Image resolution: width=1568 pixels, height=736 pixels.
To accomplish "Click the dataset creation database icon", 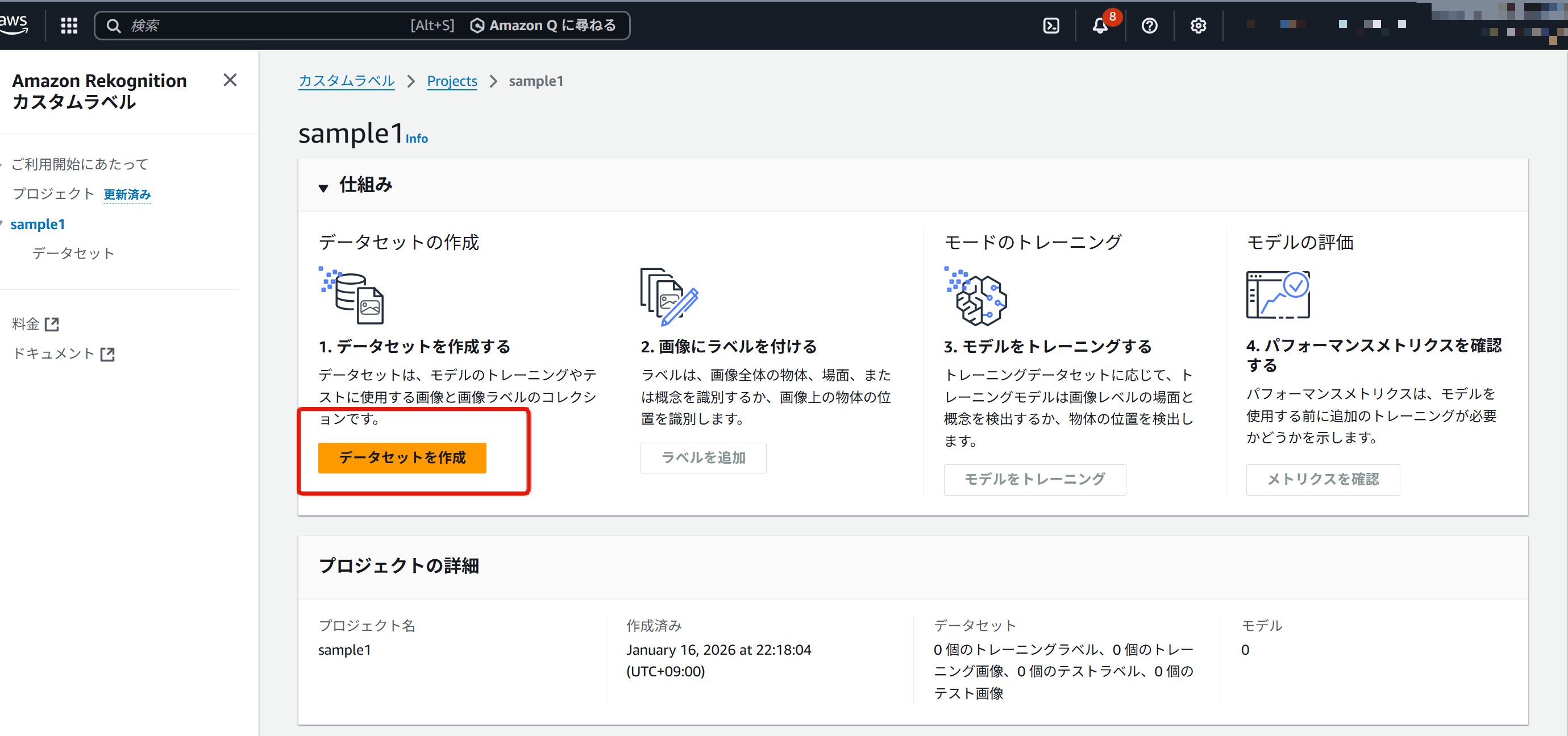I will (352, 296).
